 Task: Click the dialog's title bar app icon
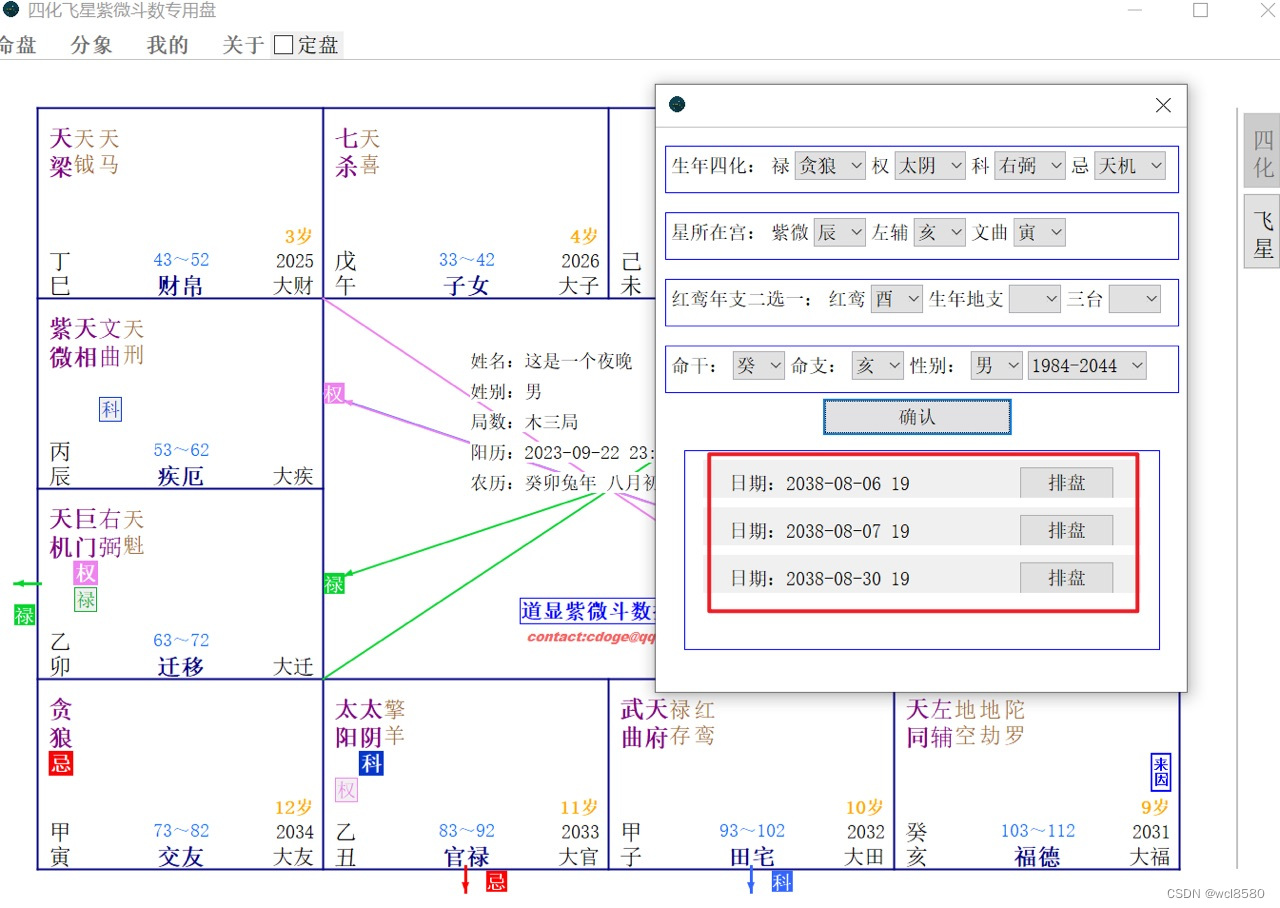(x=677, y=104)
